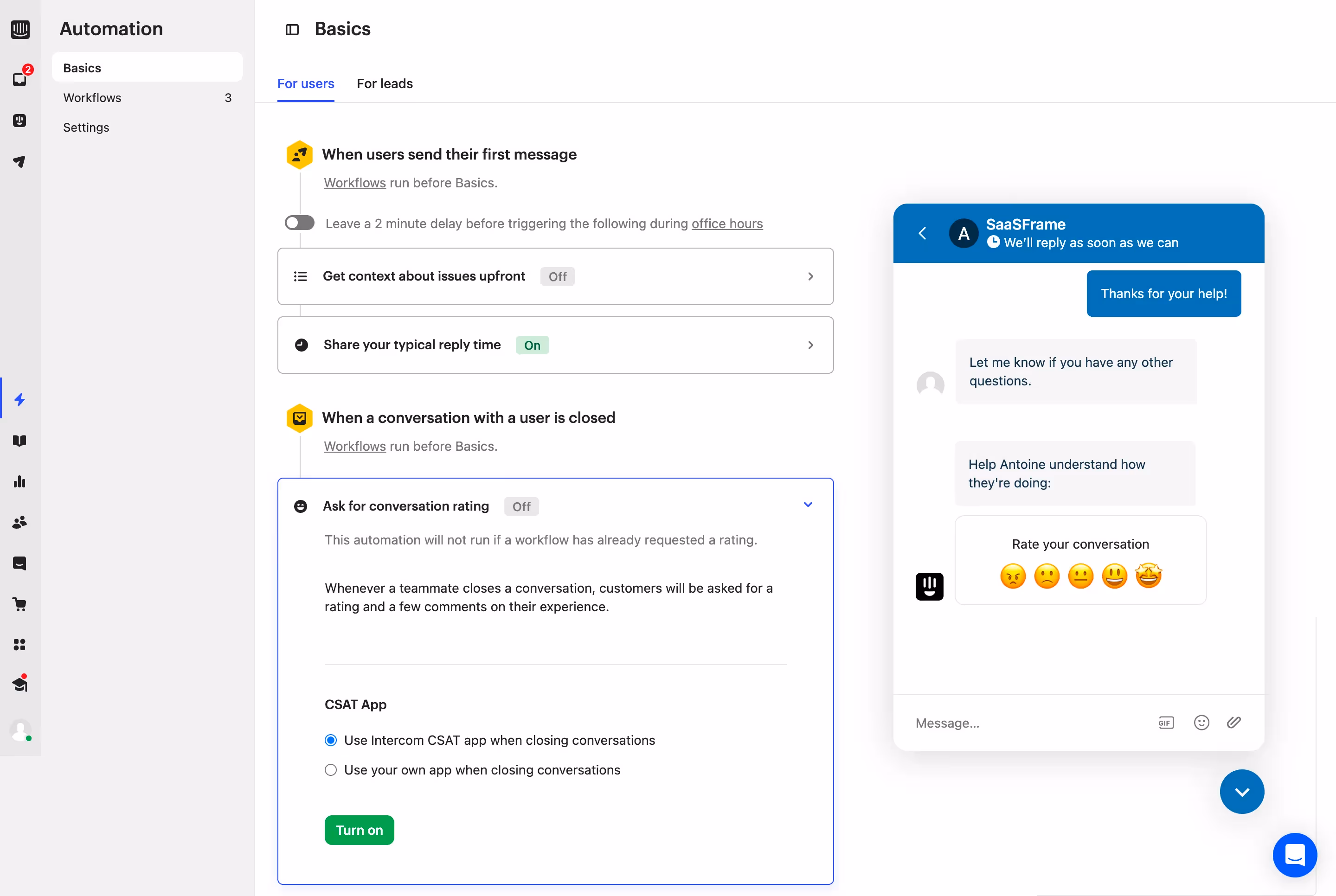Select Use Intercom CSAT app option
This screenshot has height=896, width=1336.
click(x=330, y=740)
